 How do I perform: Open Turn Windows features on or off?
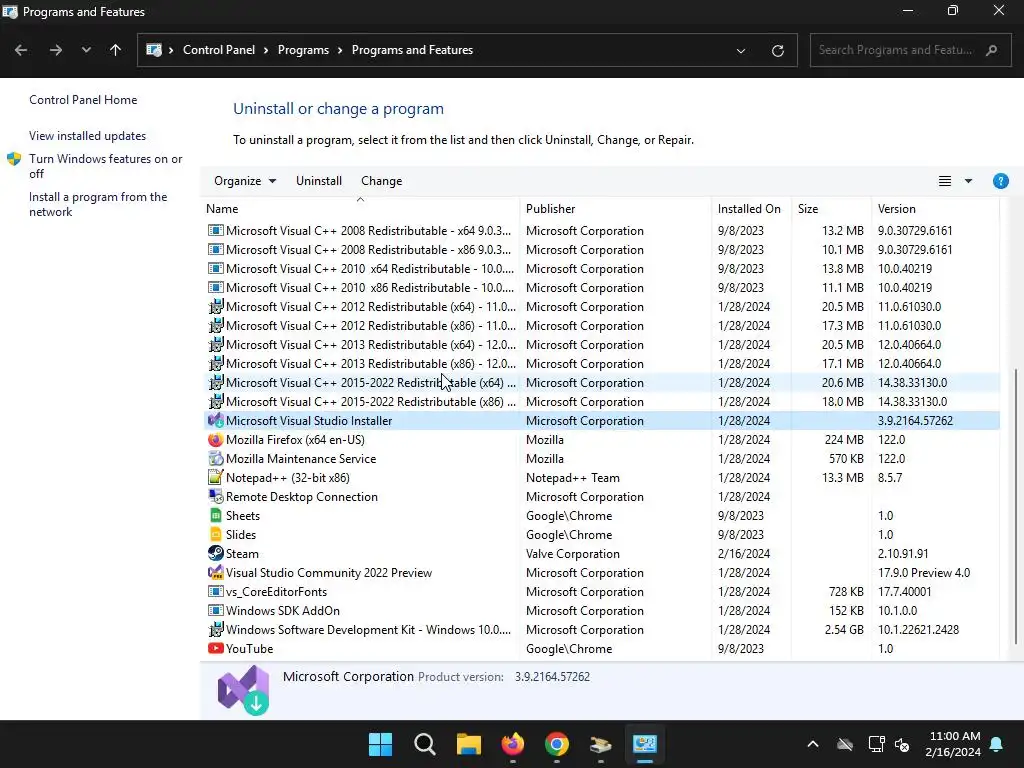coord(105,166)
